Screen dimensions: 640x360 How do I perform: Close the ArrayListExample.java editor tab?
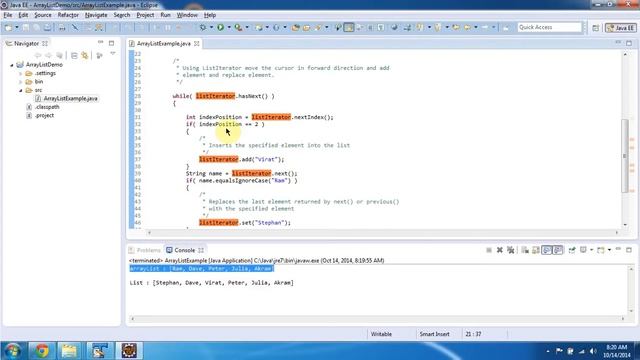pyautogui.click(x=197, y=43)
